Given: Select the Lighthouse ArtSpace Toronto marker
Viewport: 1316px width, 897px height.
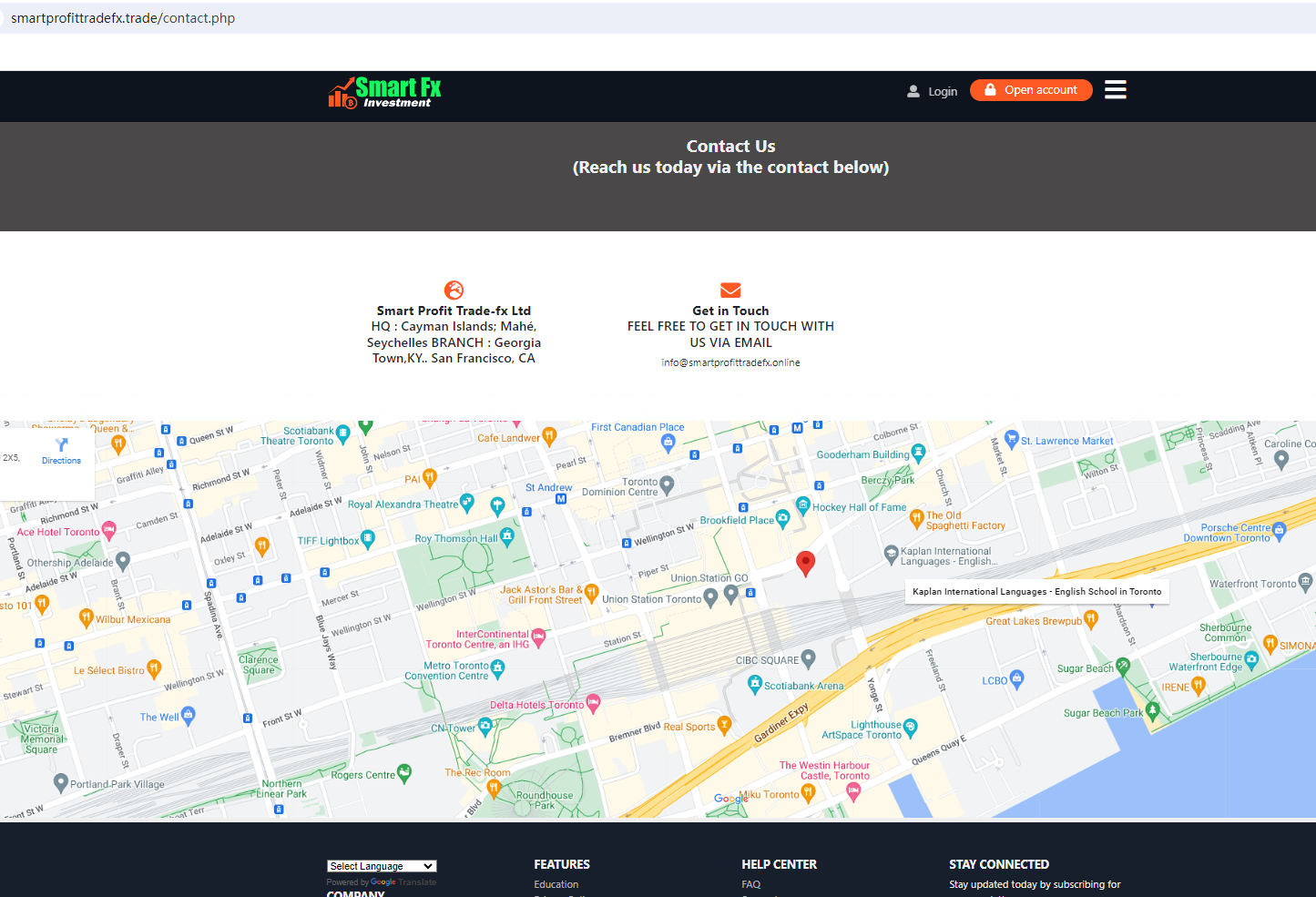Looking at the screenshot, I should (911, 727).
